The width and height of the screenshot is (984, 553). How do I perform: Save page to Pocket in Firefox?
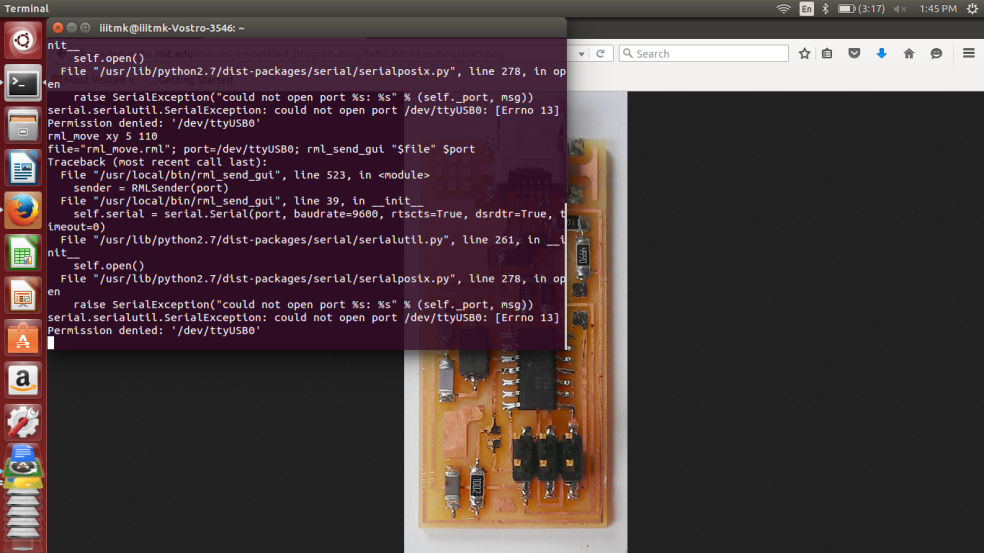tap(854, 53)
